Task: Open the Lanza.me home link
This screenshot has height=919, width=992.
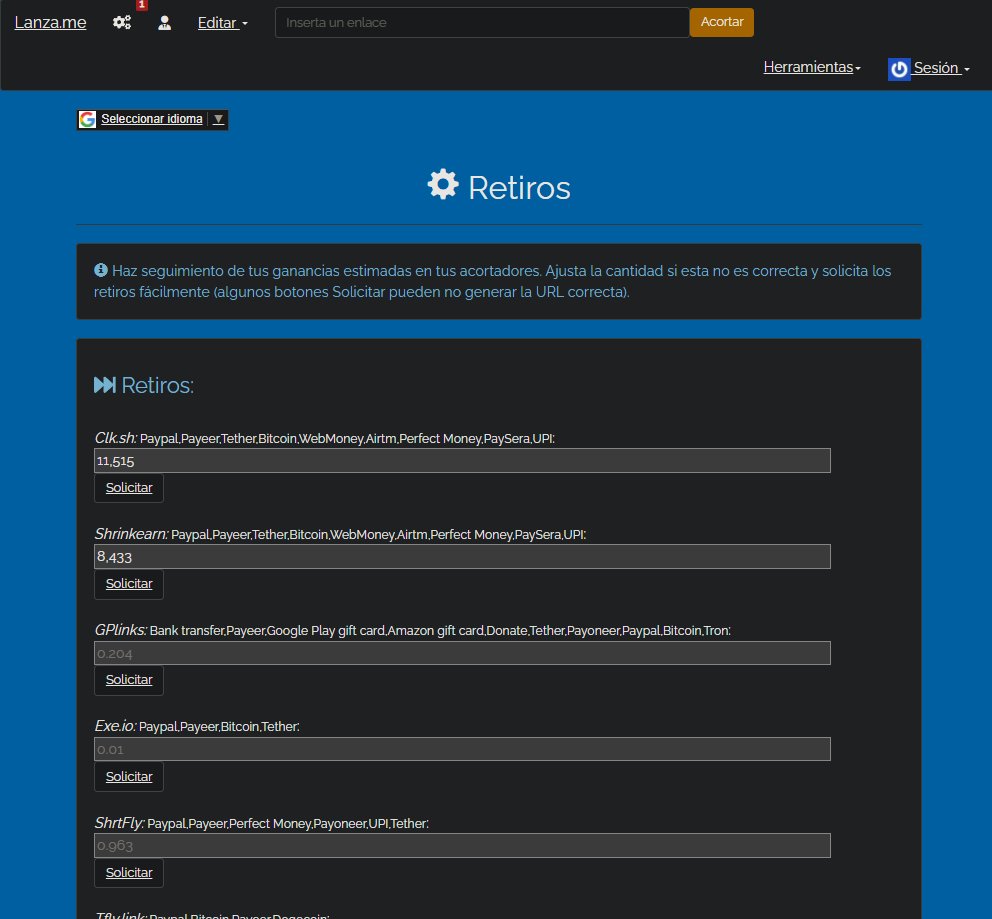Action: [x=51, y=23]
